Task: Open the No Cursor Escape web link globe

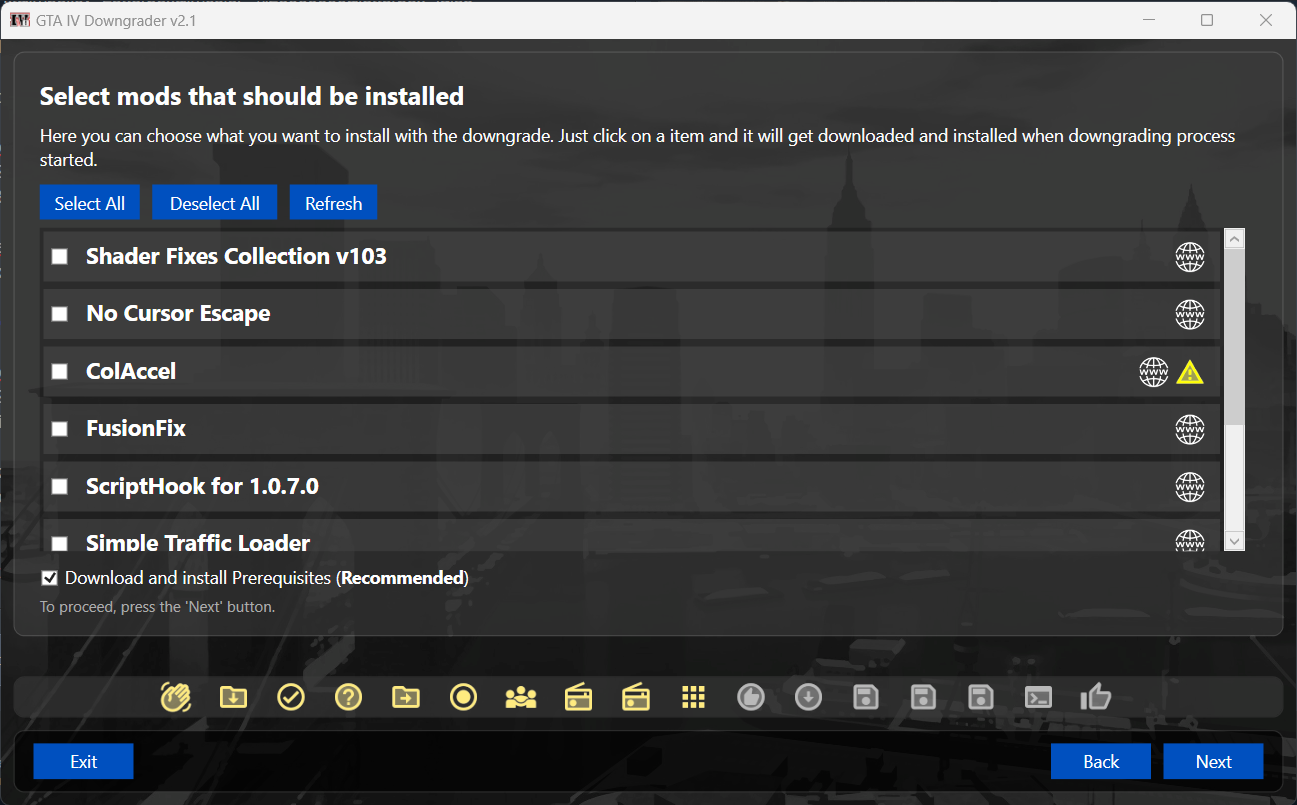Action: pos(1190,314)
